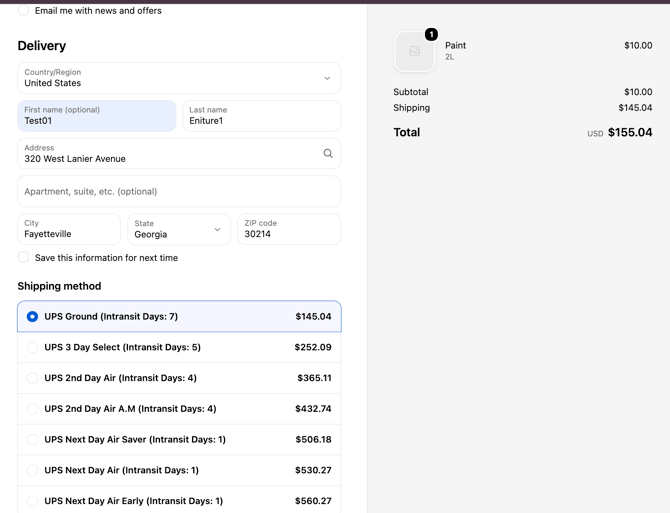The width and height of the screenshot is (670, 513).
Task: Click the address search magnifier icon
Action: [x=328, y=153]
